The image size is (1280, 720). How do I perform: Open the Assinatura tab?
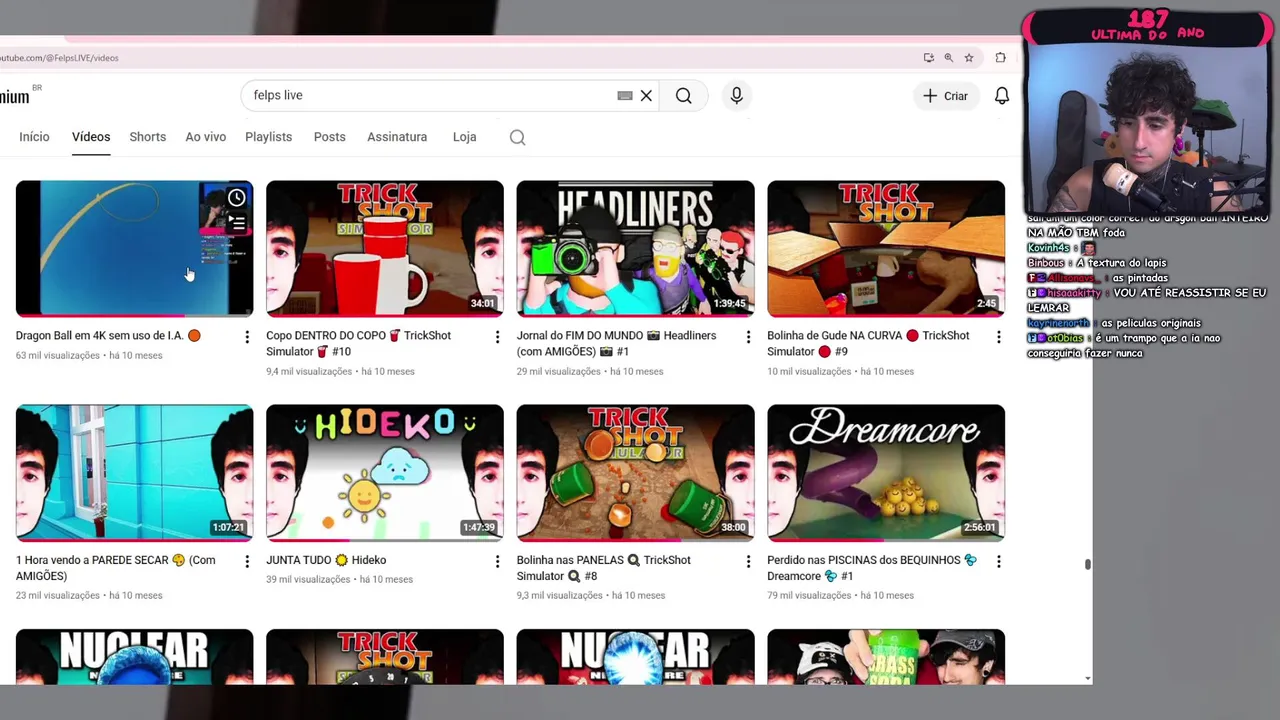397,137
